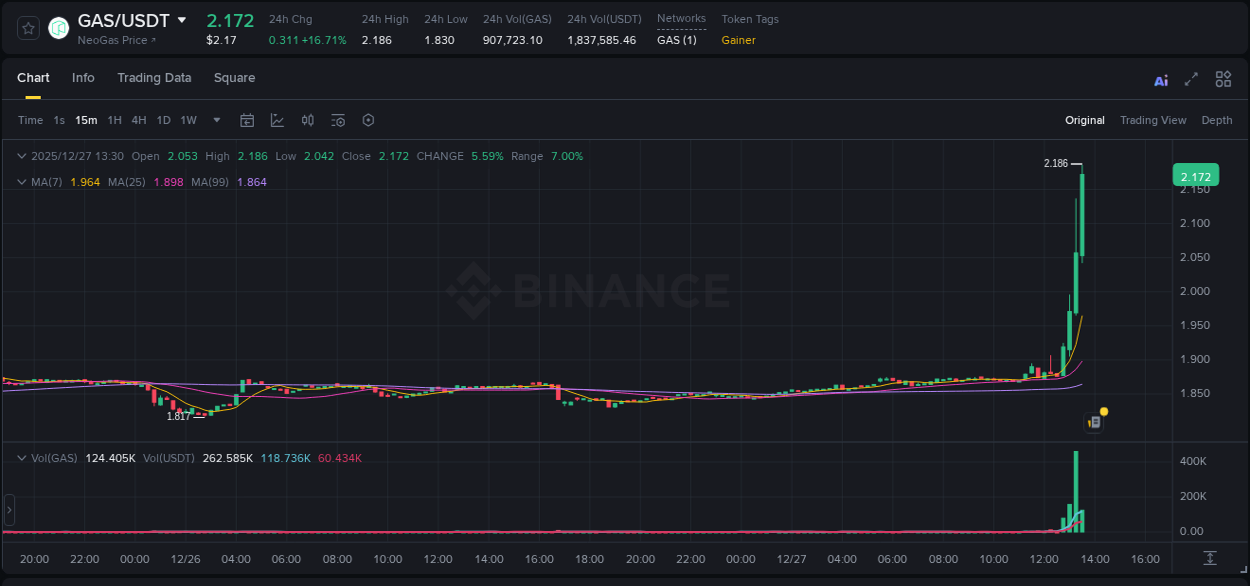Click the favorite star icon for GAS/USDT
This screenshot has width=1250, height=586.
click(x=27, y=28)
